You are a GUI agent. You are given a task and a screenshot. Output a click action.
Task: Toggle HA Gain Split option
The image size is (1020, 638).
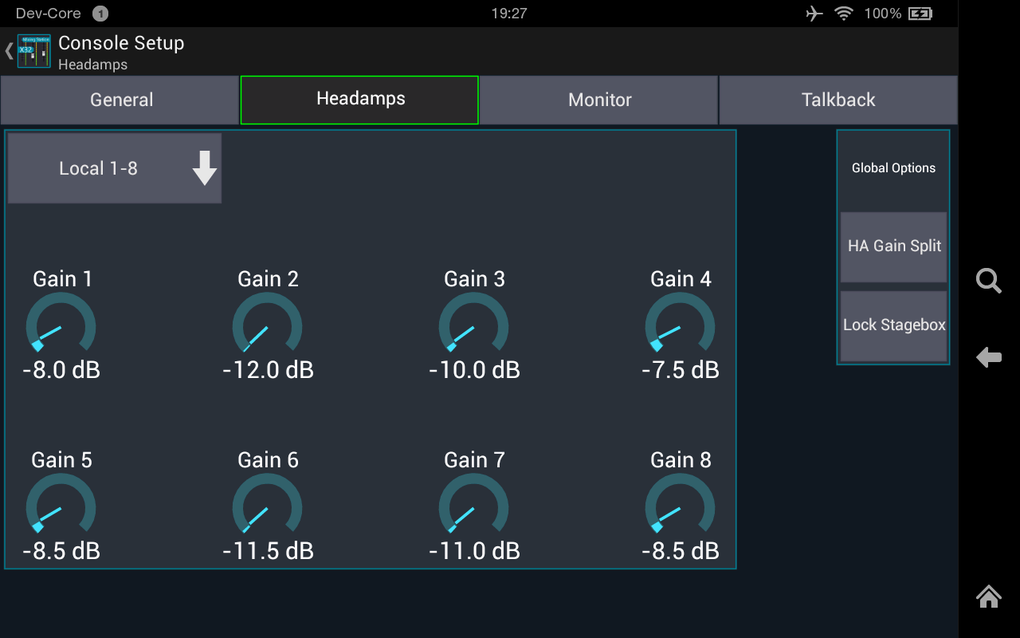(893, 247)
